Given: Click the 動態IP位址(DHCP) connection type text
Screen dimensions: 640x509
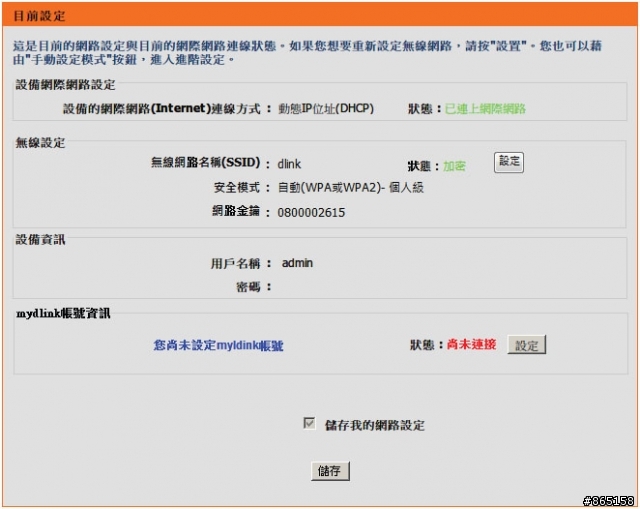Looking at the screenshot, I should point(326,109).
